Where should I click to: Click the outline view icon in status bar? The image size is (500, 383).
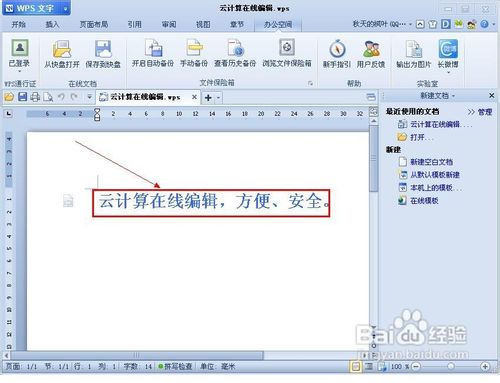[x=369, y=367]
